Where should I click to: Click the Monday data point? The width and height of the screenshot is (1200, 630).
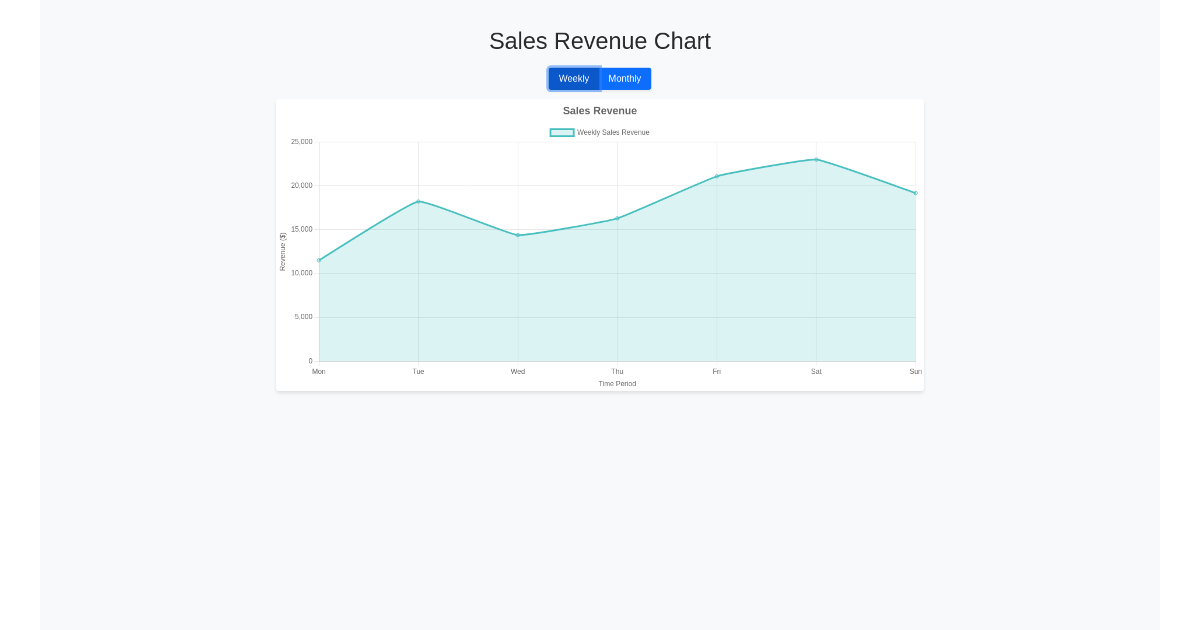click(318, 259)
